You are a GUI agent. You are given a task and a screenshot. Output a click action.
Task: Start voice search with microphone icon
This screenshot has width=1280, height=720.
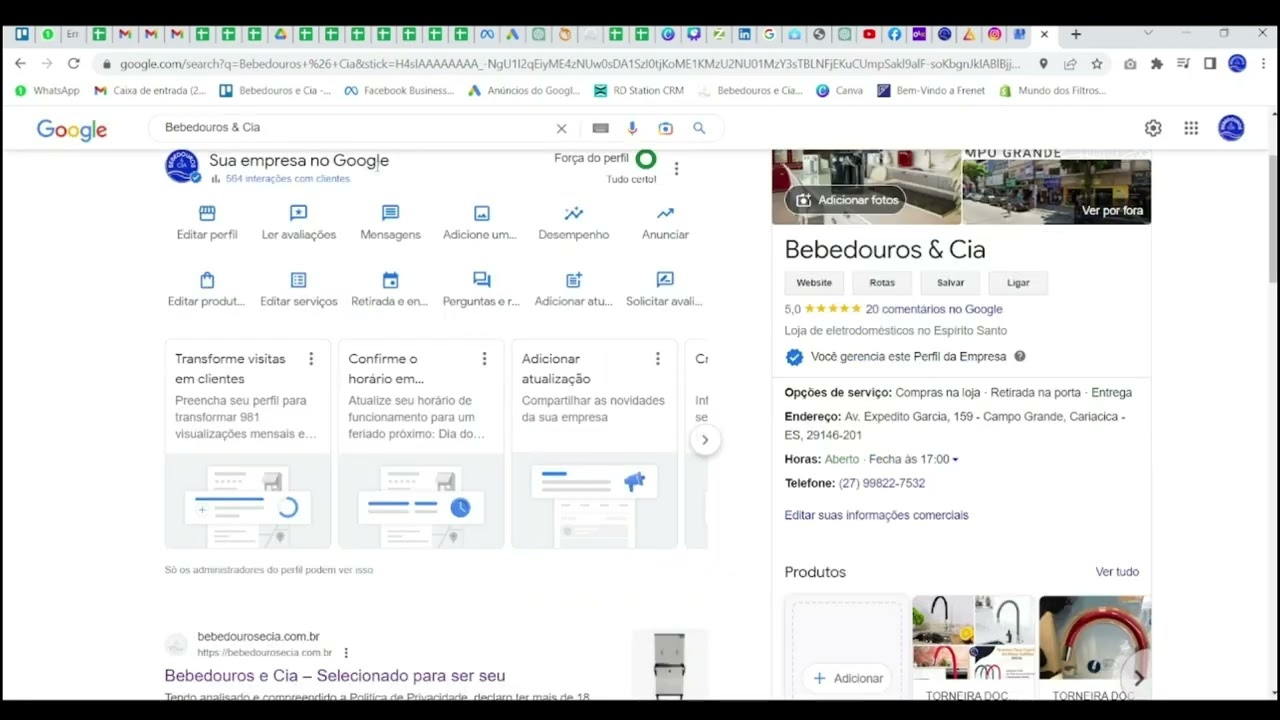632,128
